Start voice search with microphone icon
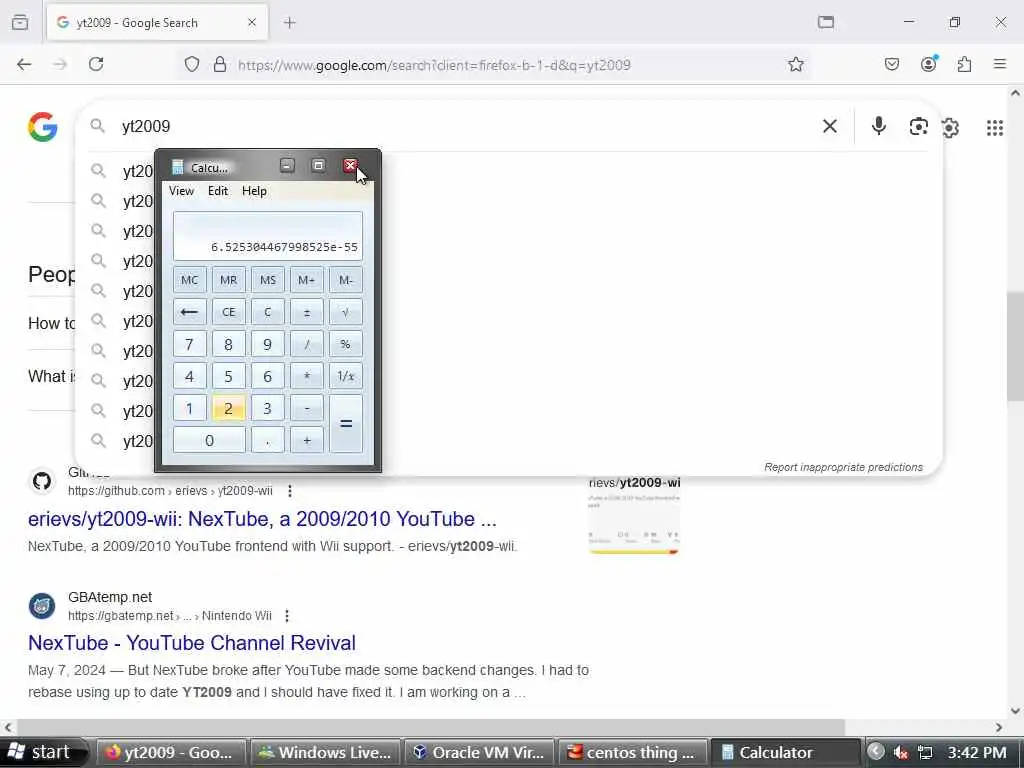Viewport: 1024px width, 768px height. coord(879,126)
